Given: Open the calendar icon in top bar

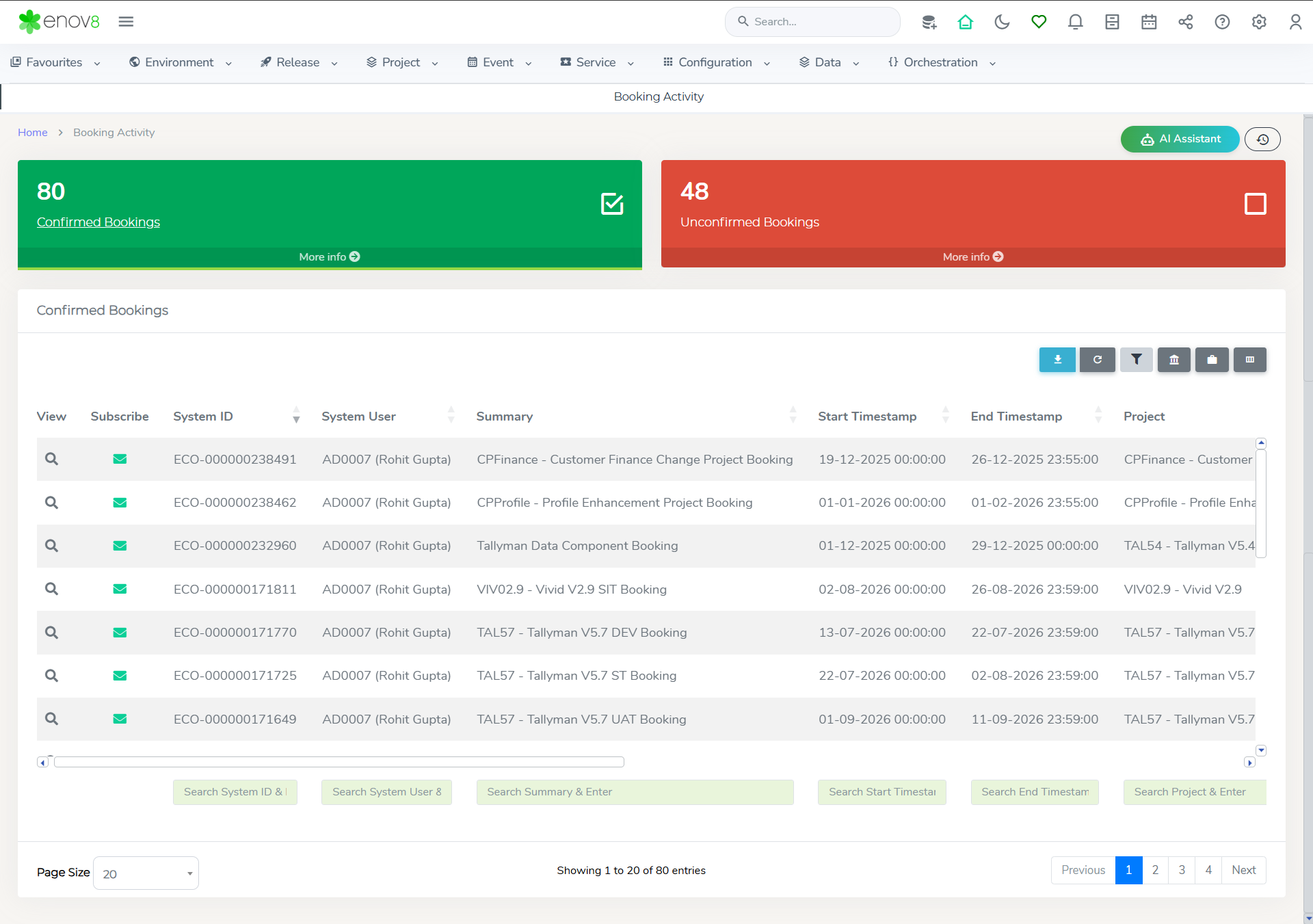Looking at the screenshot, I should tap(1149, 22).
